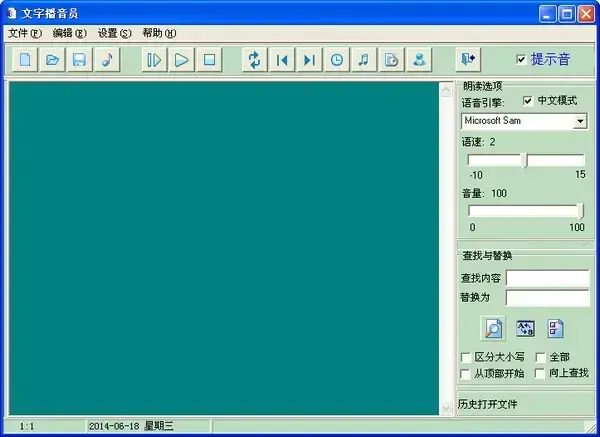Viewport: 600px width, 437px height.
Task: Open the 帮助(H) menu
Action: coord(159,33)
